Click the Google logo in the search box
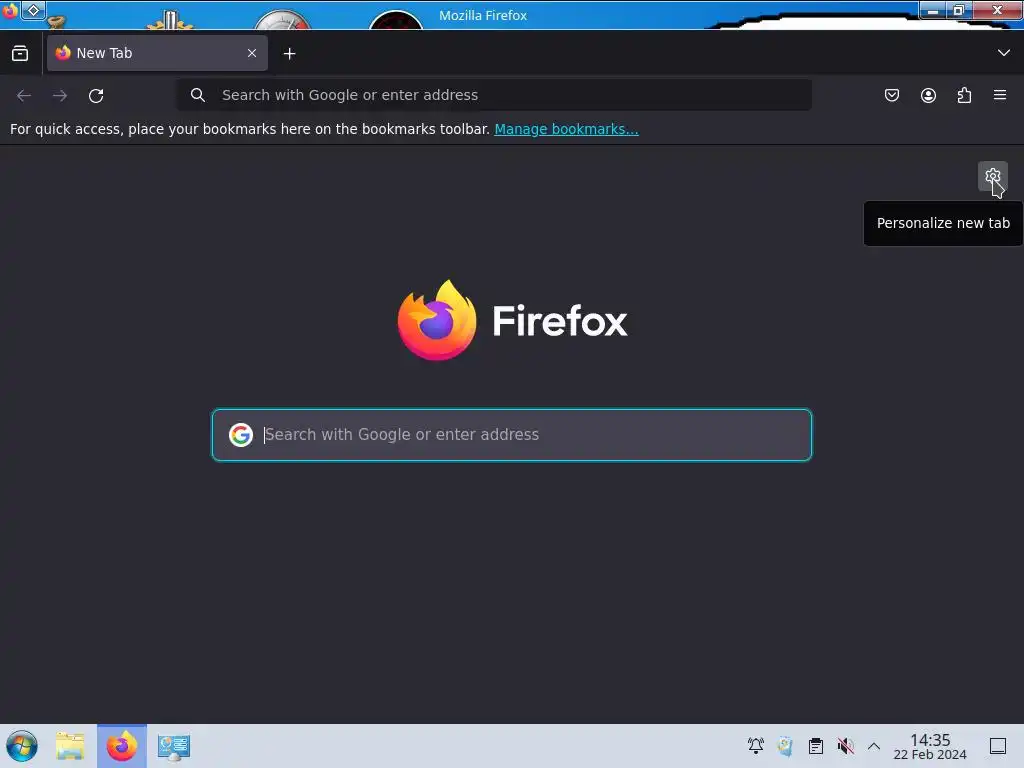1024x768 pixels. [241, 435]
